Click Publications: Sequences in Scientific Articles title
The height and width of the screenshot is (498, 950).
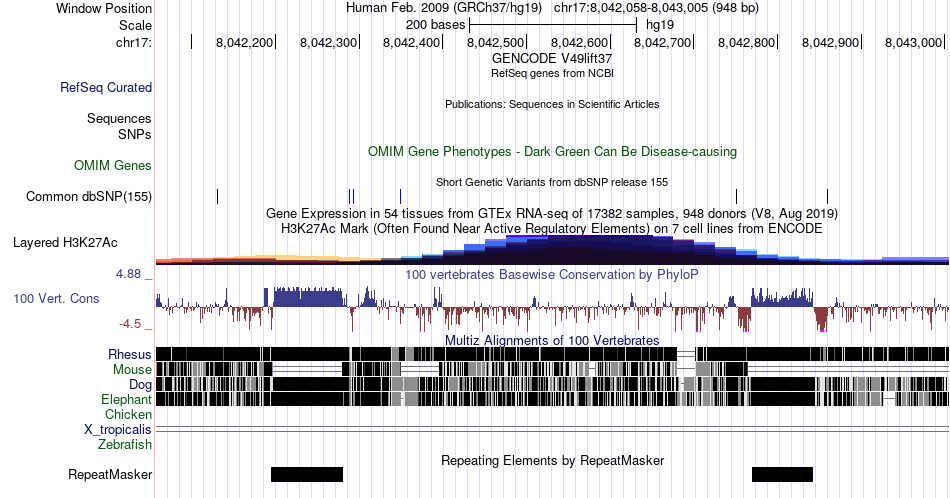pos(552,104)
